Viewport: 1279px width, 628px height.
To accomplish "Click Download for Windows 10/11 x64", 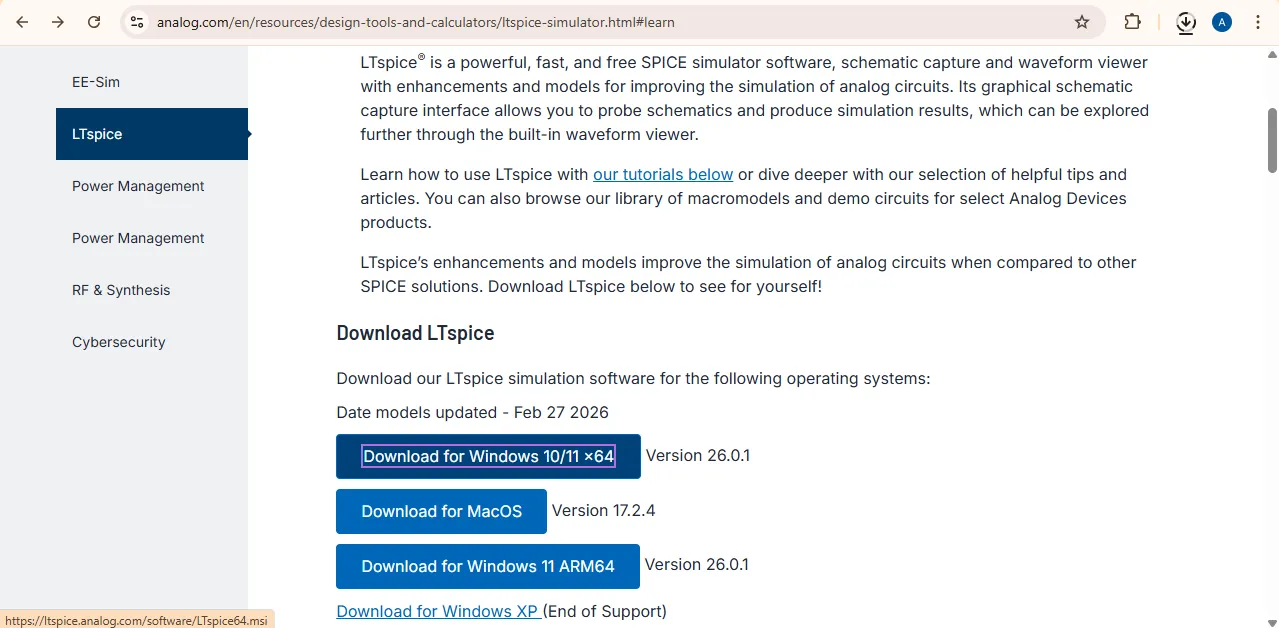I will (x=488, y=456).
